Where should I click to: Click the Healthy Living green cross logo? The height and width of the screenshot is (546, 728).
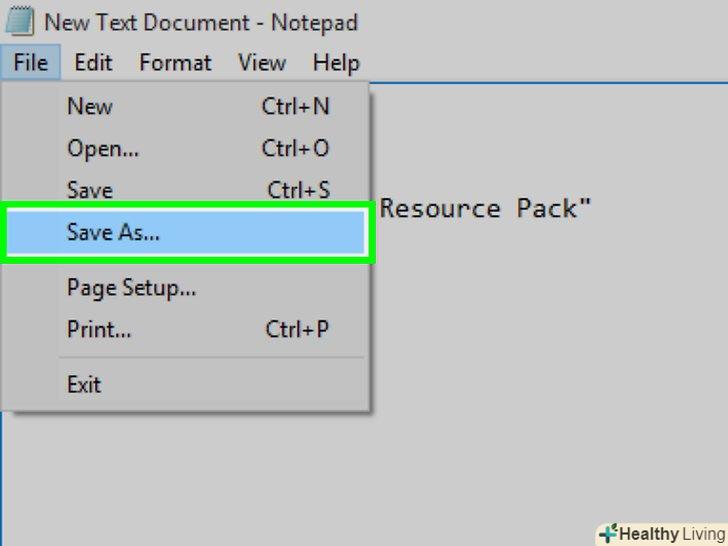(608, 533)
